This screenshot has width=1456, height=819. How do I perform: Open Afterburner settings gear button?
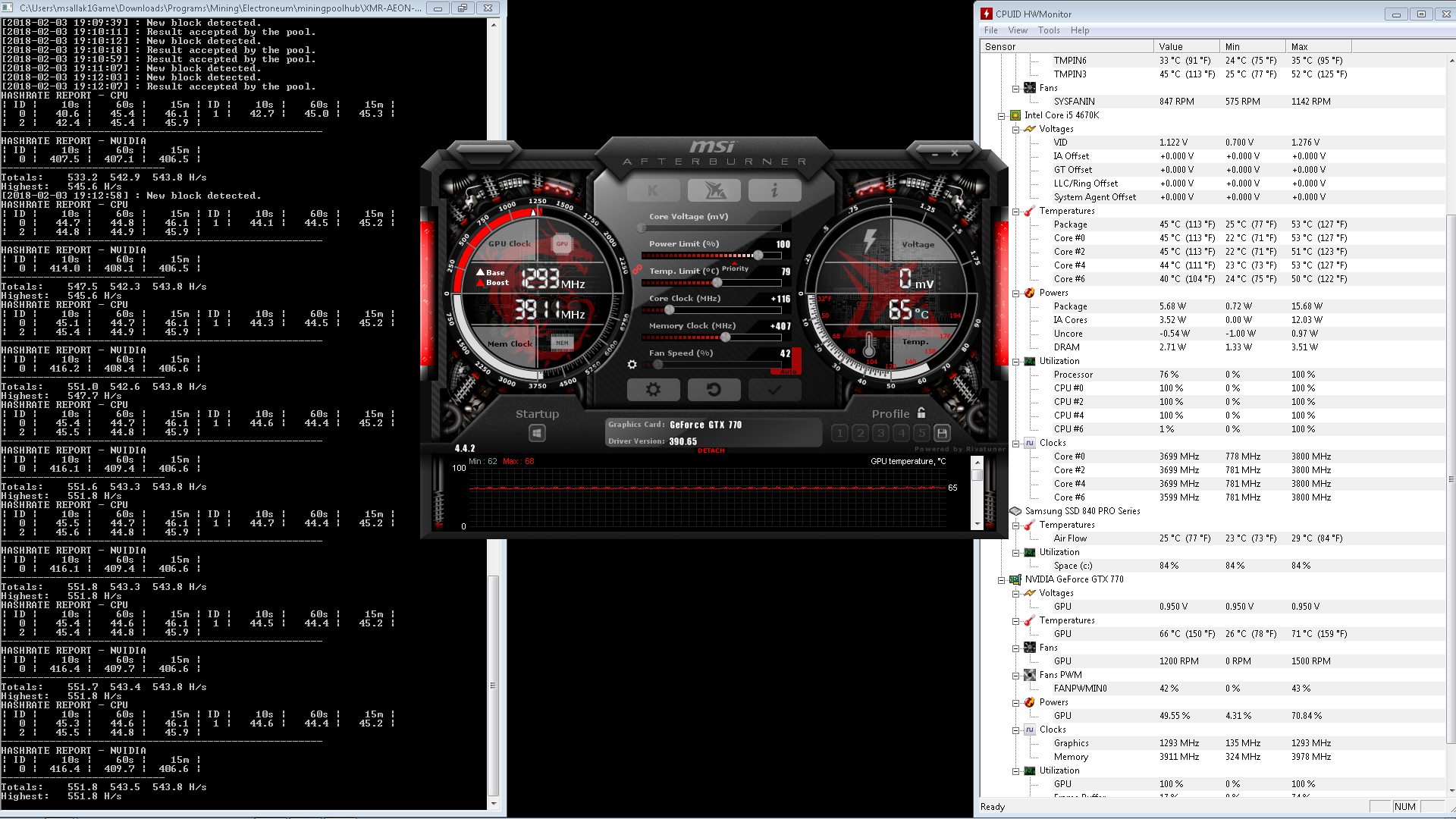coord(653,390)
